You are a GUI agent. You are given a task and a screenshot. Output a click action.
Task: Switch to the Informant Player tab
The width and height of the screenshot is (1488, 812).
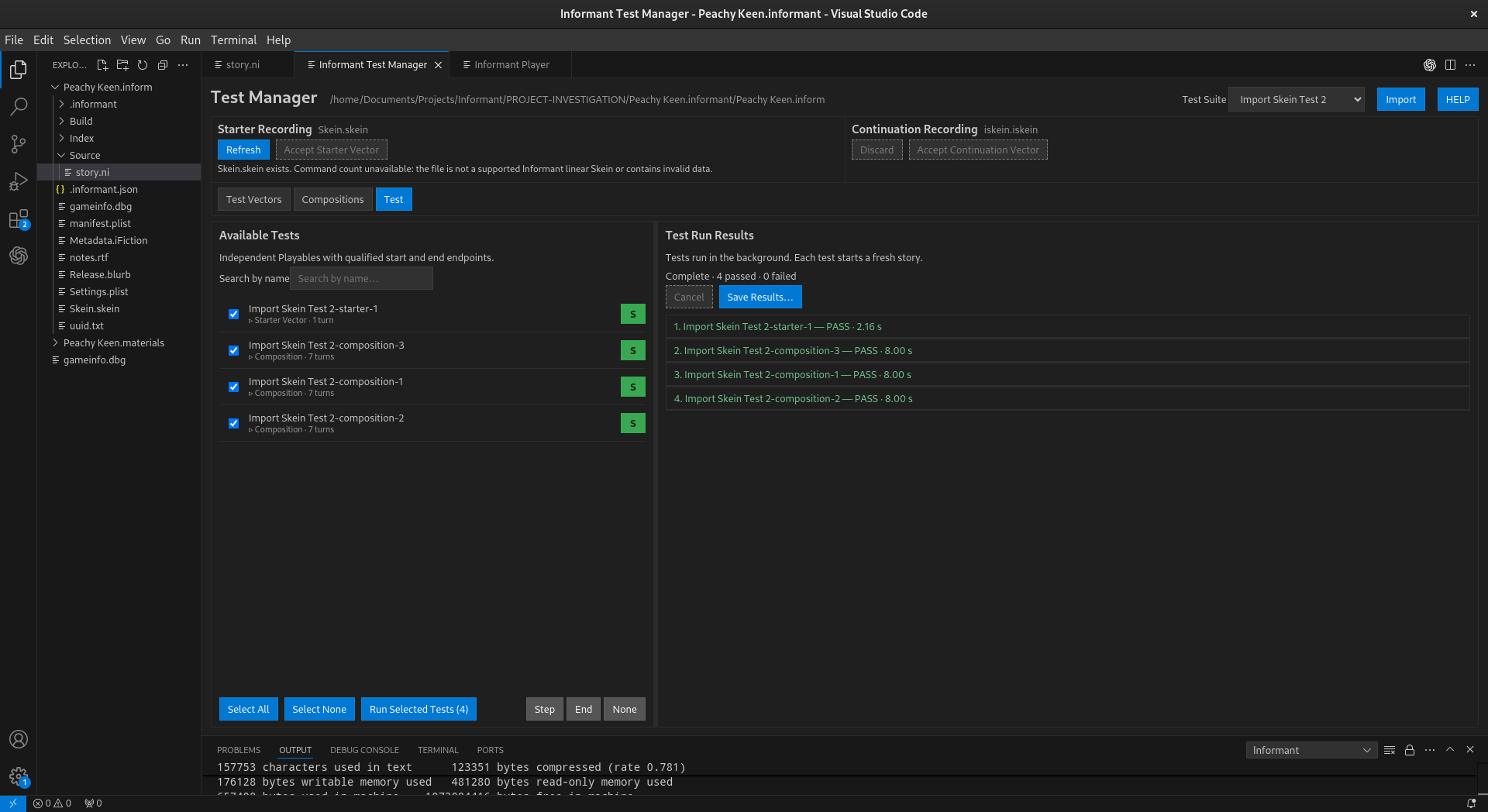[511, 64]
